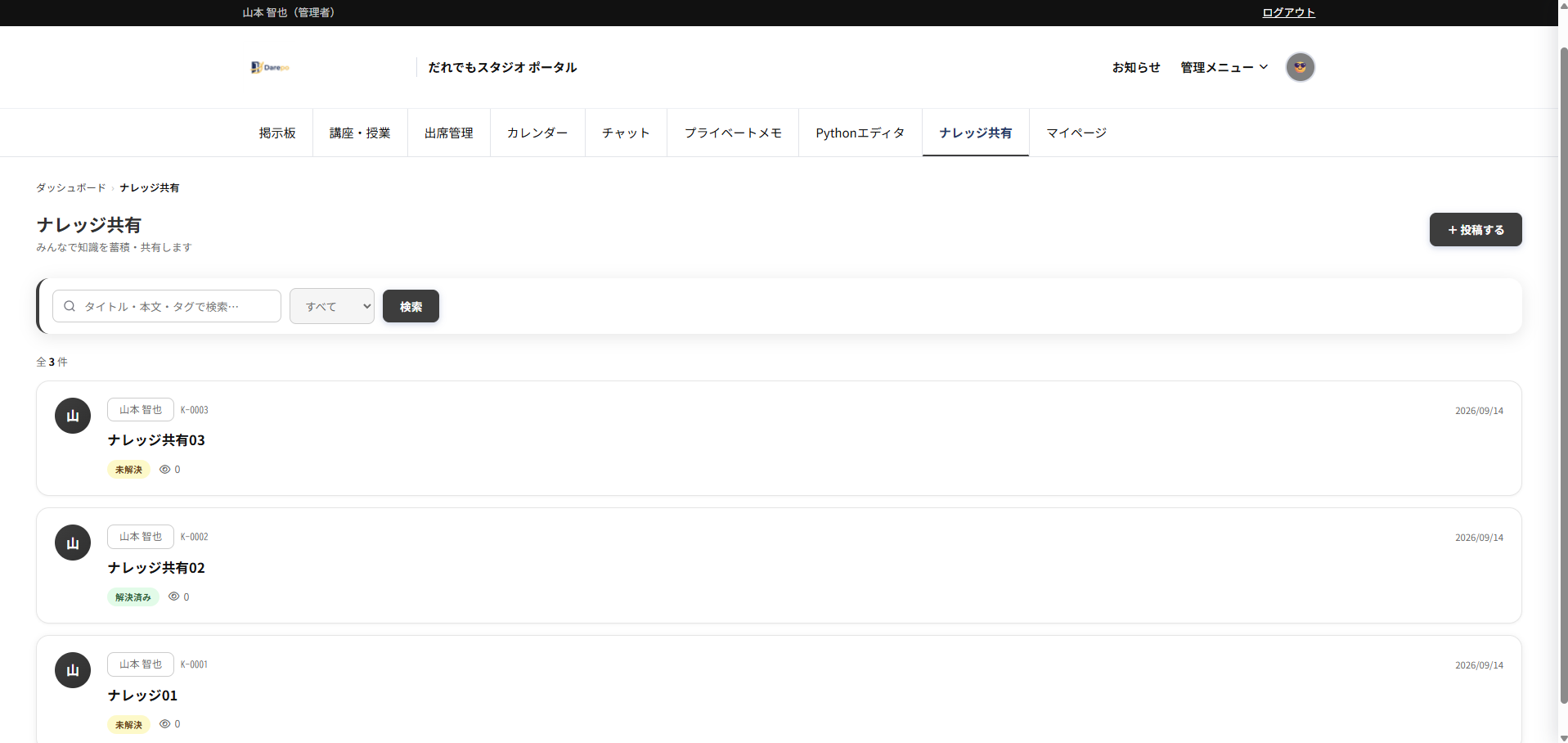Click the だれでもスタジオ ポータル title
Viewport: 1568px width, 743px height.
(502, 67)
